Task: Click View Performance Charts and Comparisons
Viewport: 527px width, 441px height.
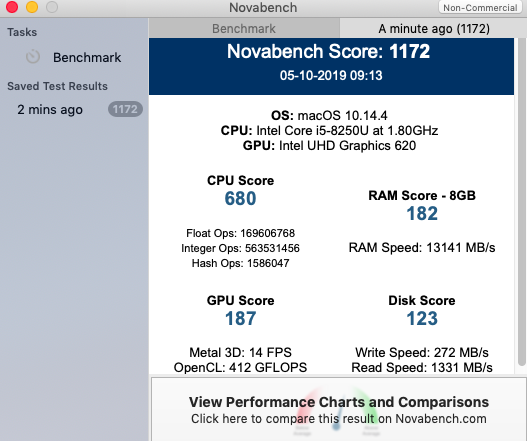Action: click(x=339, y=409)
